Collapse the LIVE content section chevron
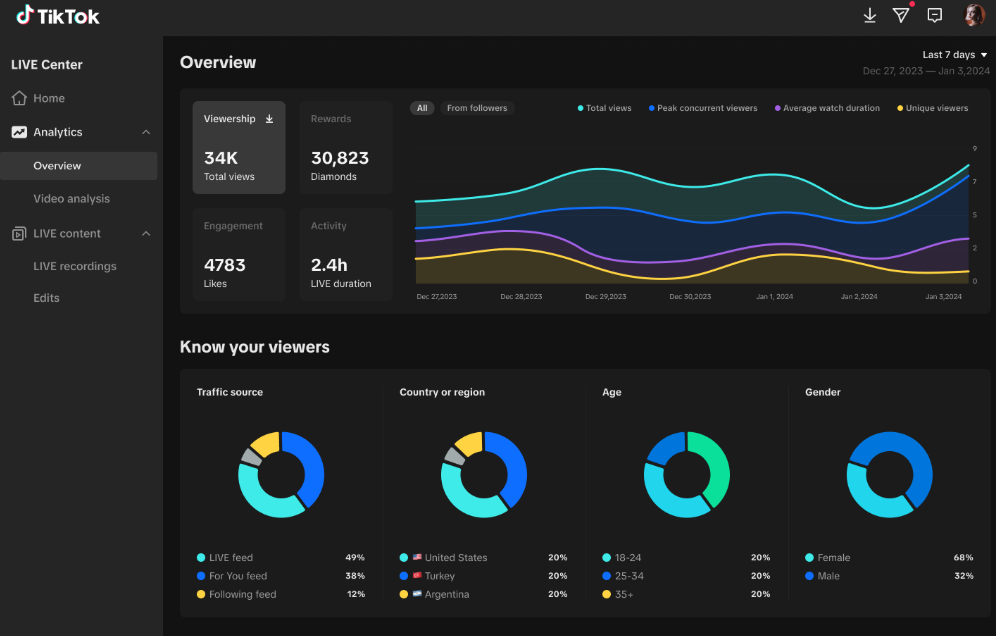The height and width of the screenshot is (636, 996). 146,233
